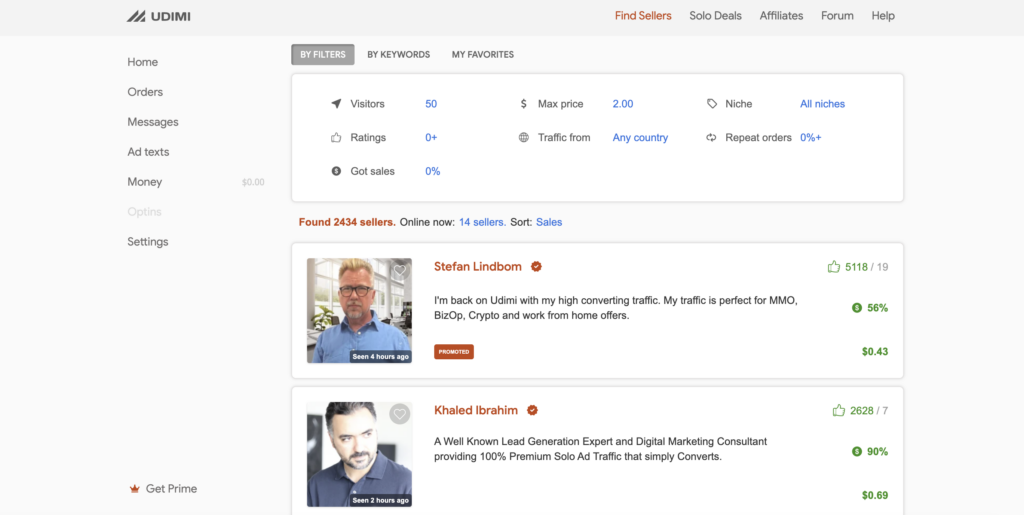Viewport: 1024px width, 515px height.
Task: Change the Ratings filter 0+
Action: pyautogui.click(x=431, y=138)
